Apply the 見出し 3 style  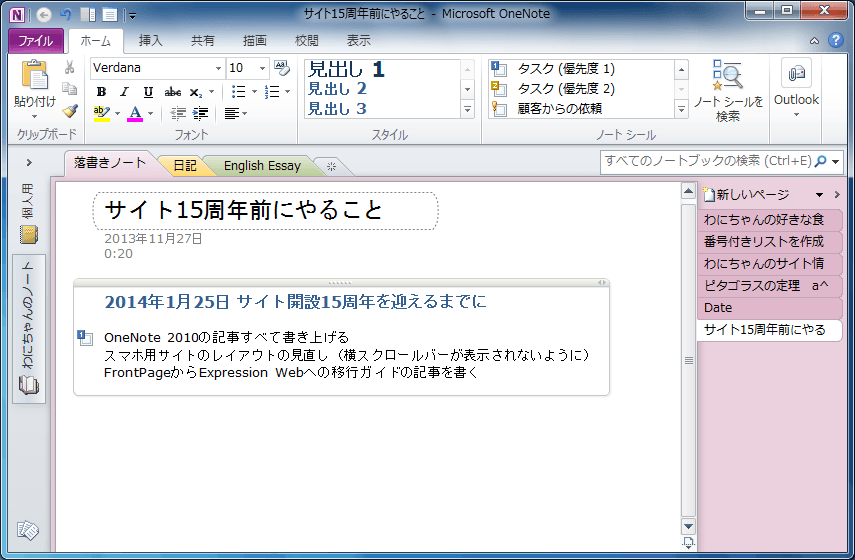point(337,109)
